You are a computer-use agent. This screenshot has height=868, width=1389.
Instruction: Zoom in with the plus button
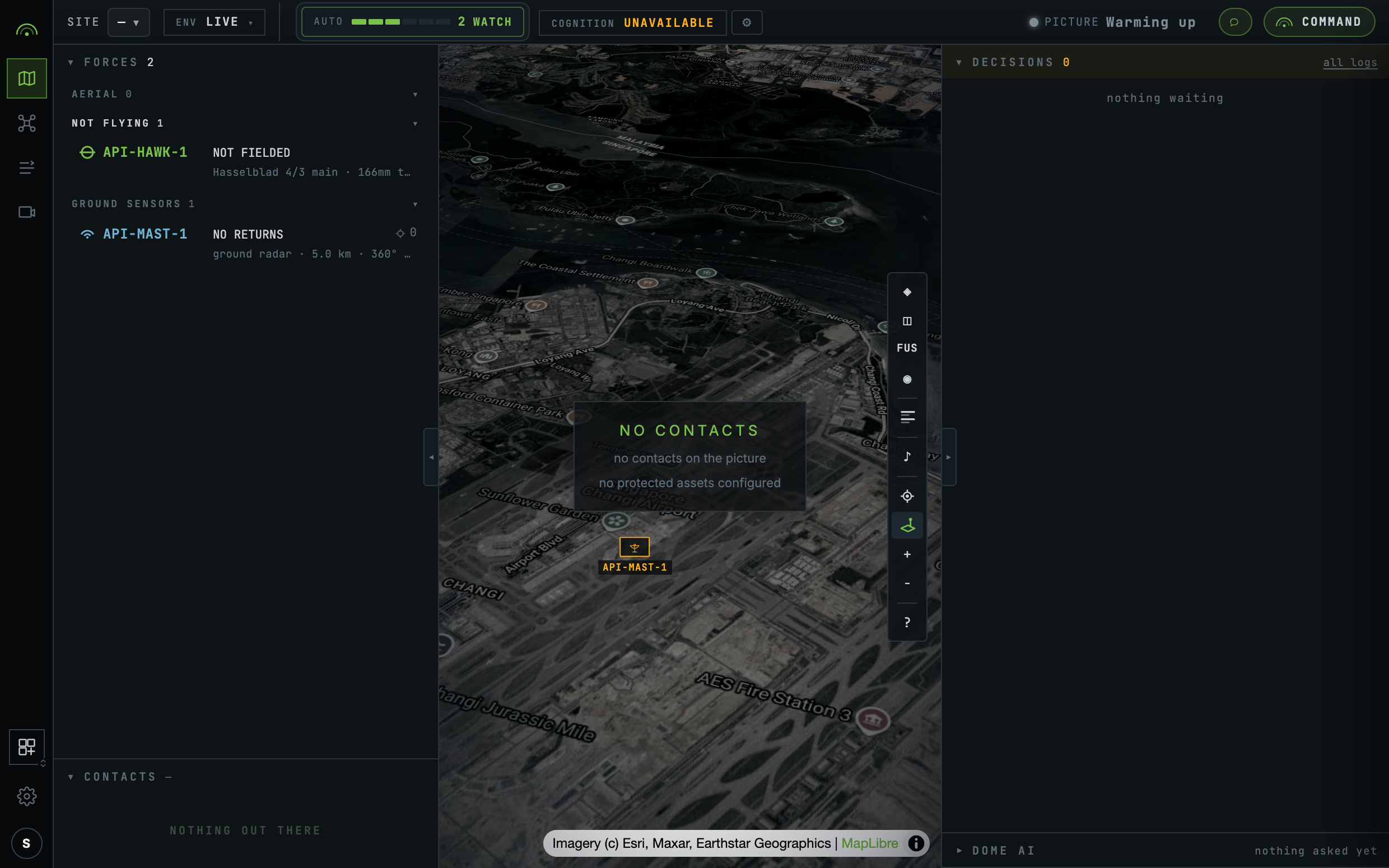(x=907, y=554)
